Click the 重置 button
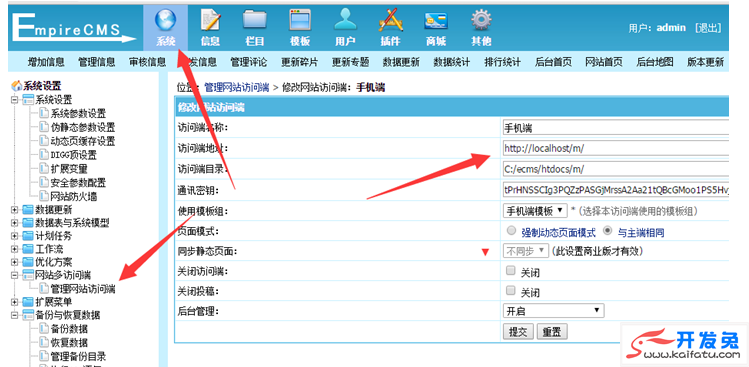 tap(552, 332)
